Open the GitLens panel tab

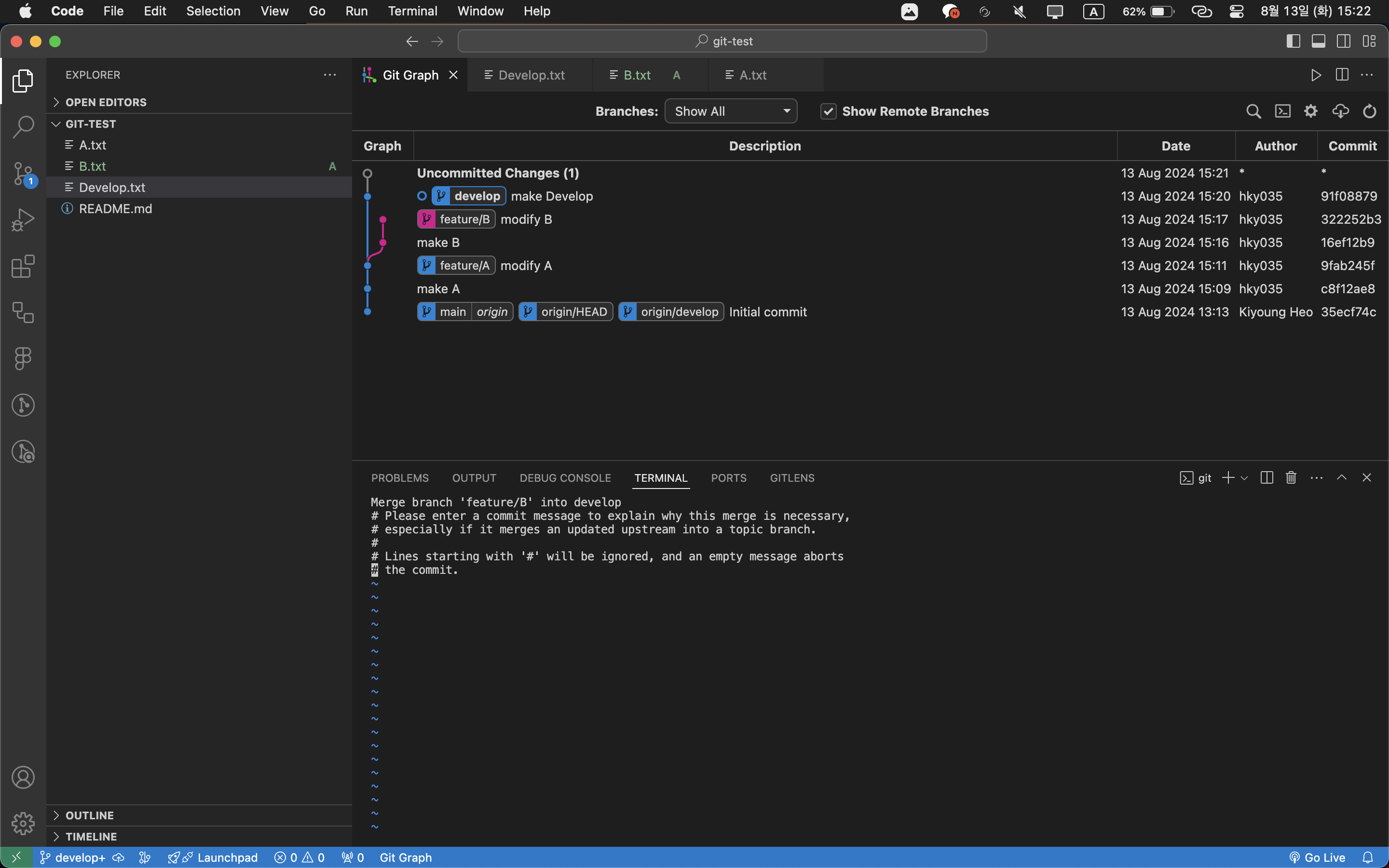coord(792,477)
